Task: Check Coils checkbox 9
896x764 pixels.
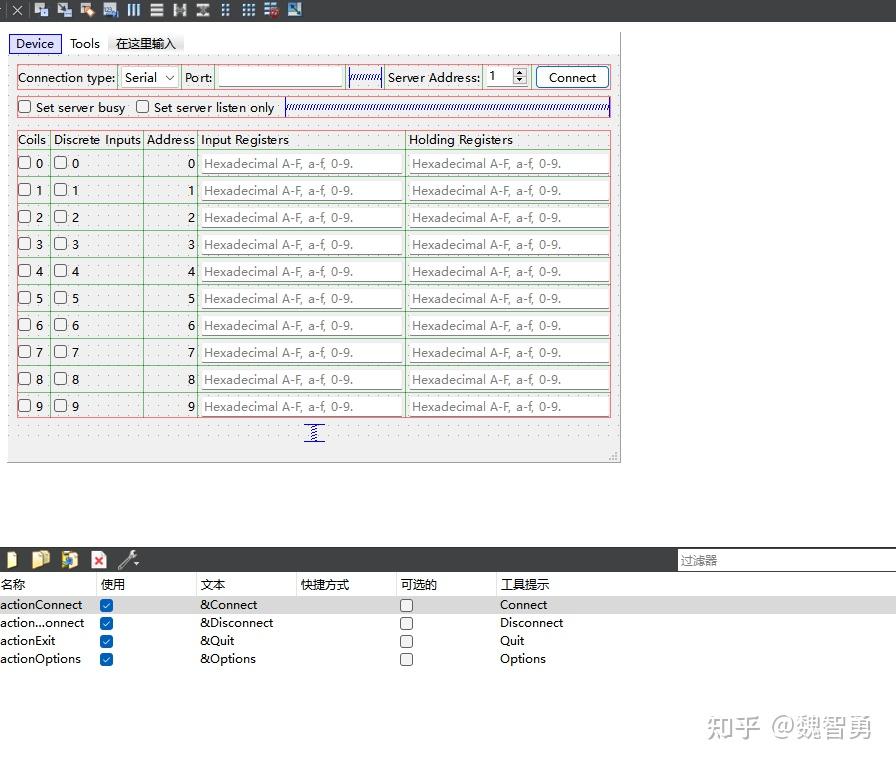Action: (25, 406)
